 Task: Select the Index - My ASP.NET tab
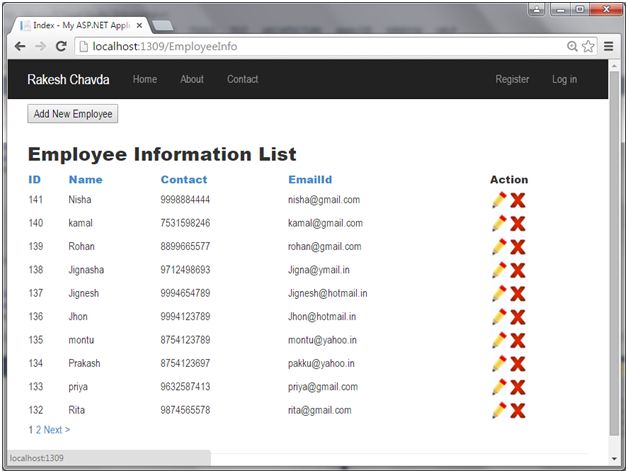tap(81, 26)
